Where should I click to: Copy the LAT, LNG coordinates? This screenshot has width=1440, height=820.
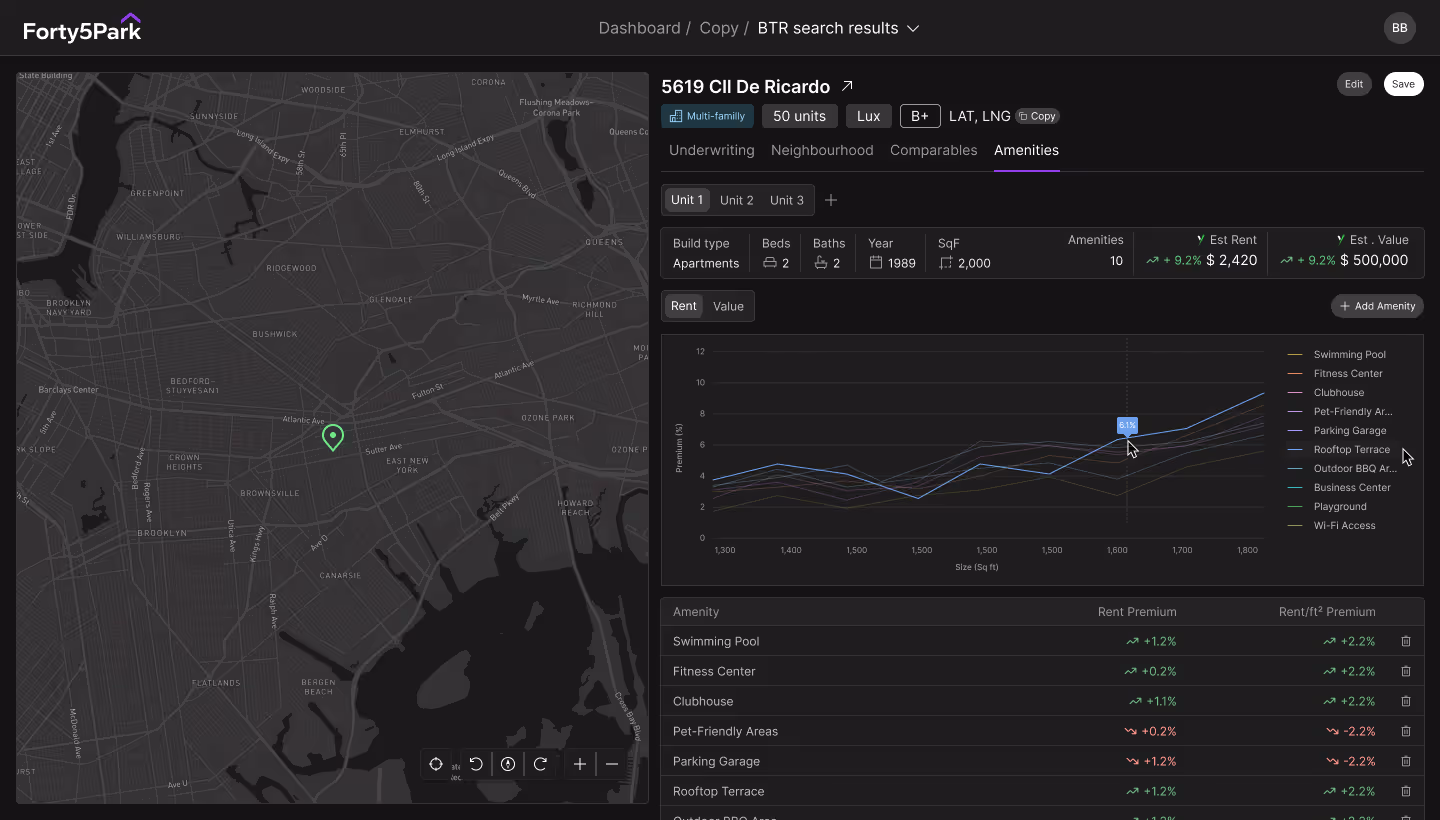tap(1037, 116)
